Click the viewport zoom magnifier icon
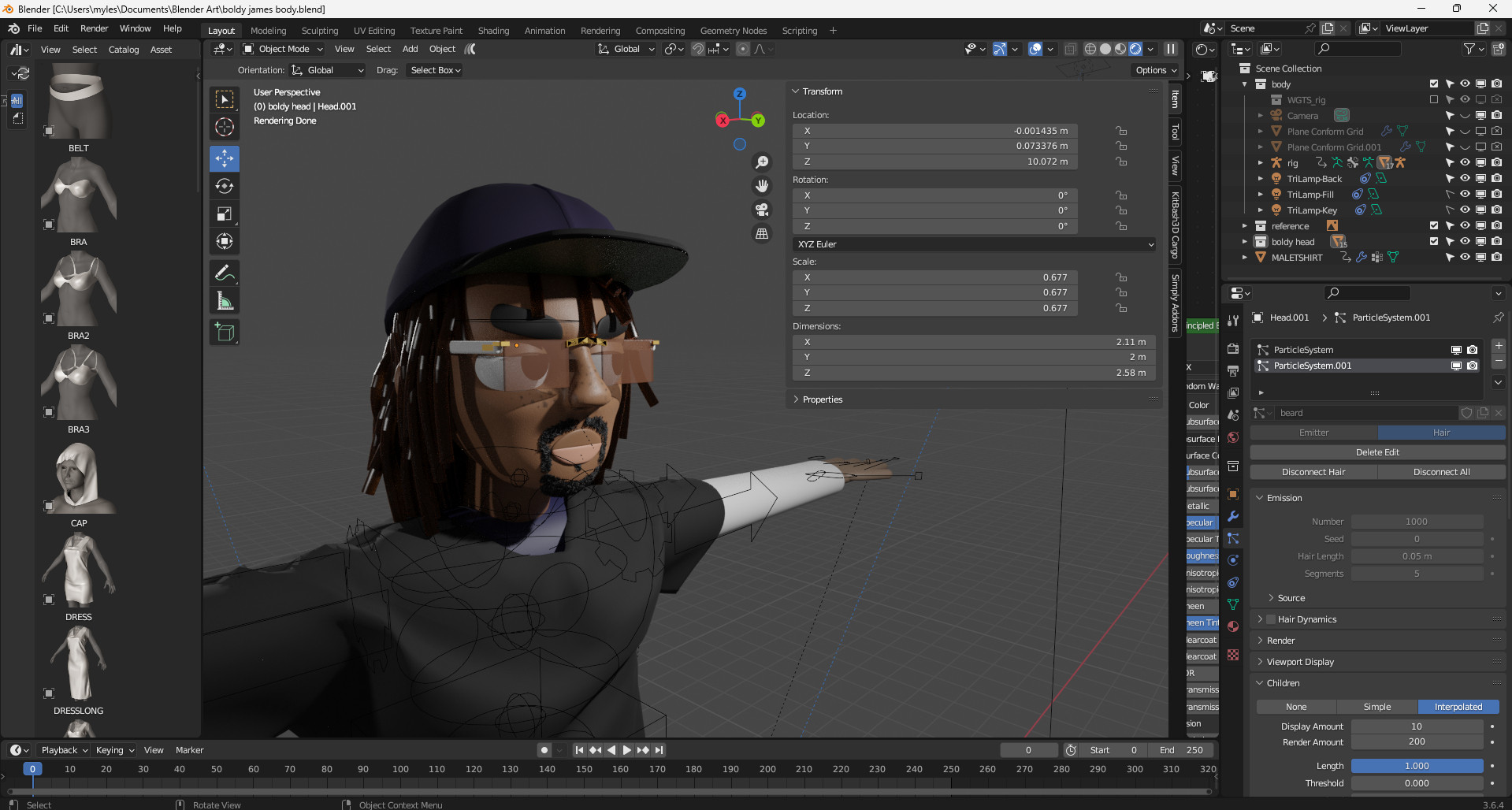1512x810 pixels. click(x=762, y=162)
